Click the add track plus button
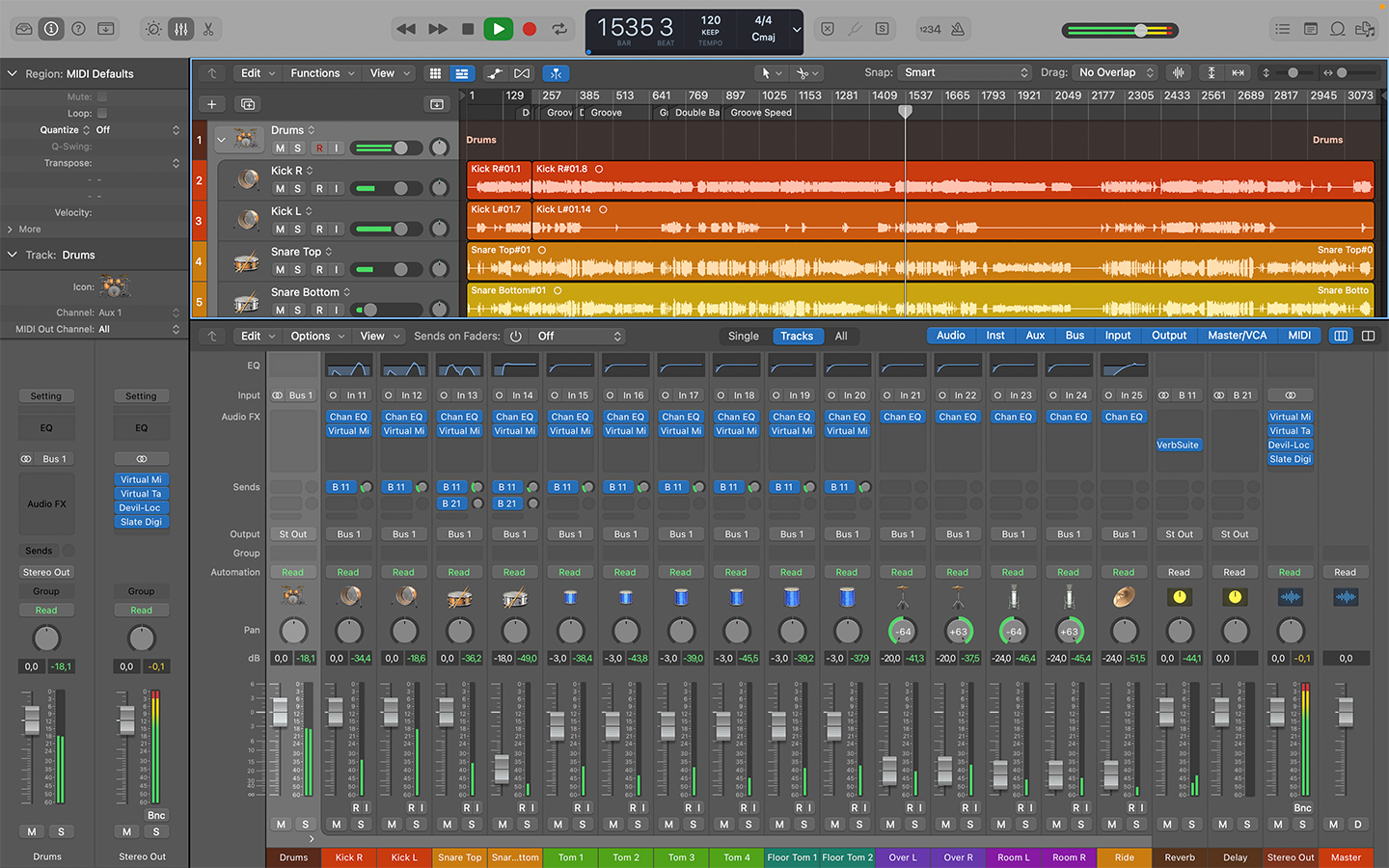The width and height of the screenshot is (1389, 868). click(211, 104)
